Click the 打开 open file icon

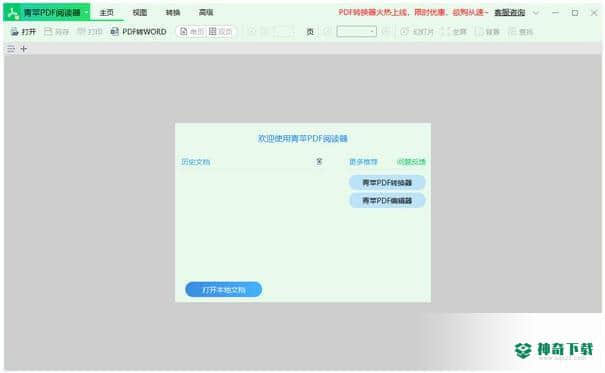click(x=15, y=32)
